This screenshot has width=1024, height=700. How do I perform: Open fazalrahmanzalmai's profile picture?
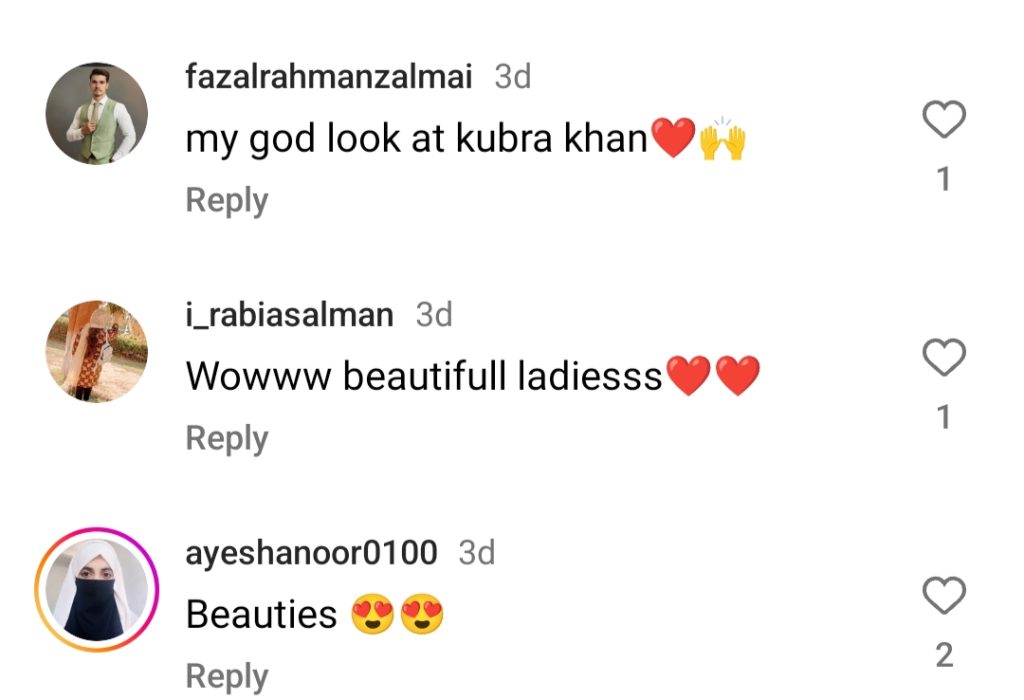(97, 114)
